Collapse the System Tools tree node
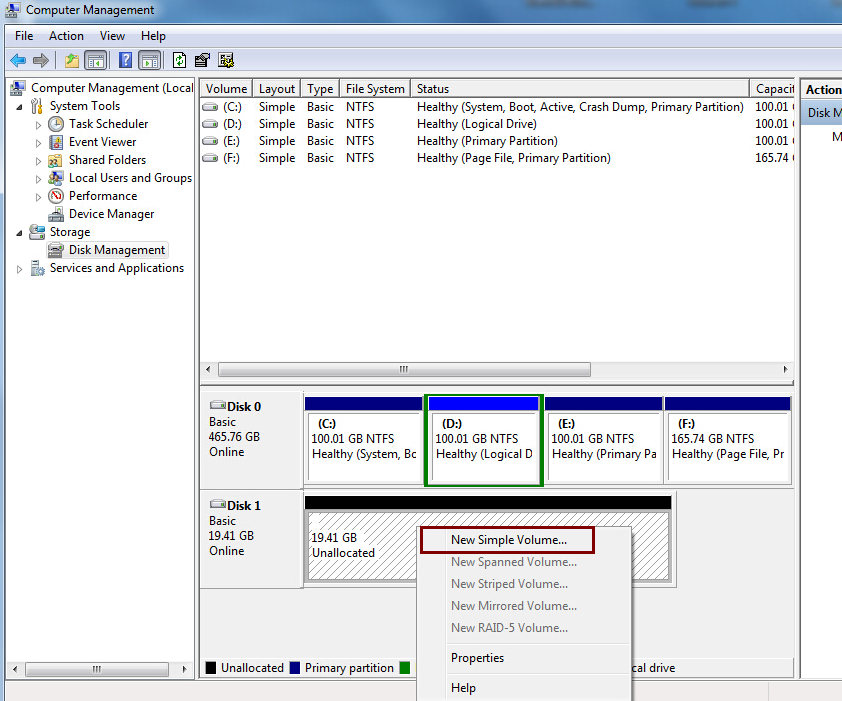The height and width of the screenshot is (701, 842). [x=20, y=106]
